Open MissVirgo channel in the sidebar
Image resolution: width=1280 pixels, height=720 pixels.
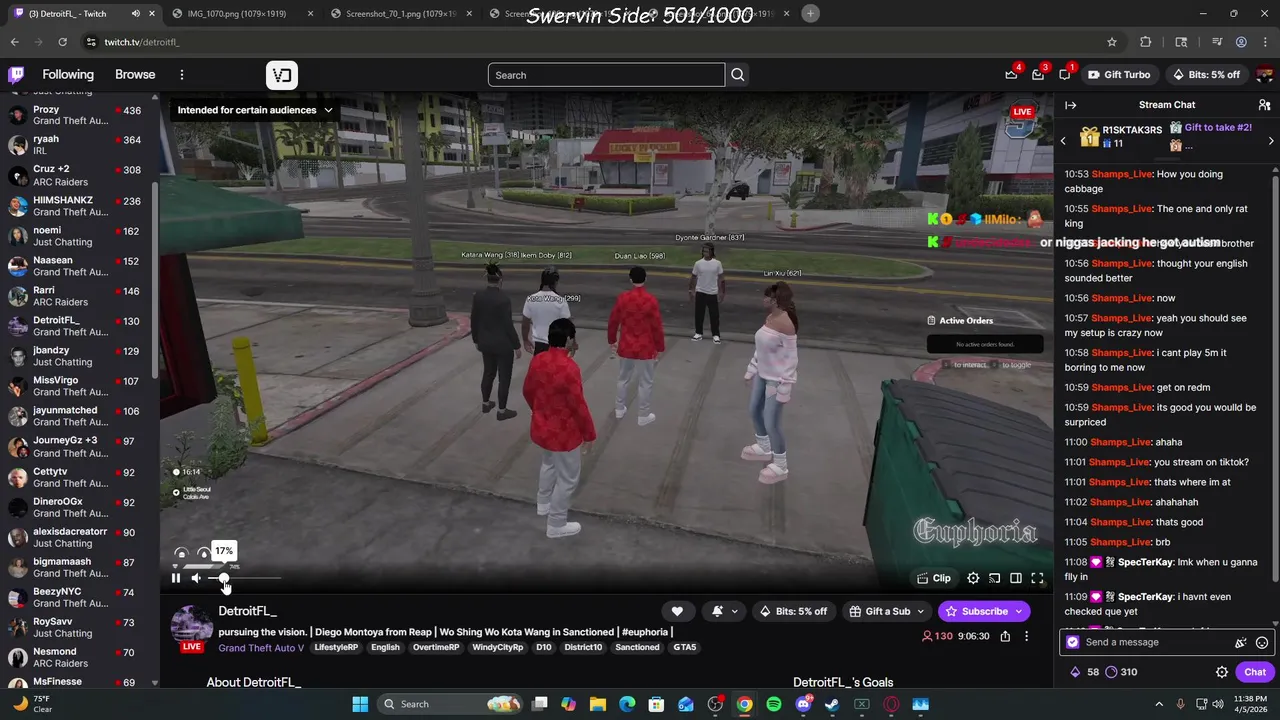click(76, 387)
